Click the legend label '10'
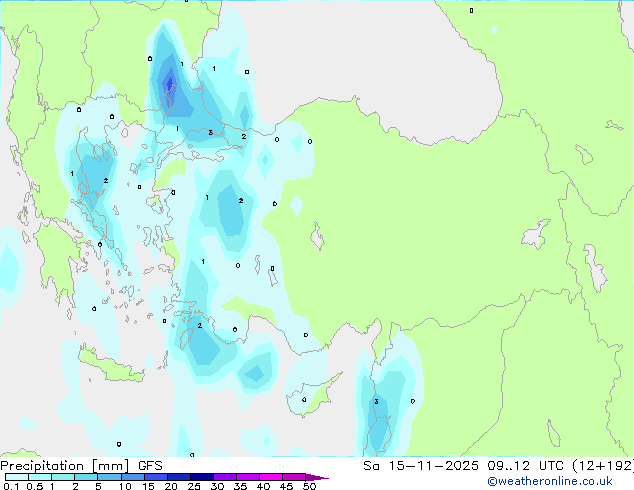The width and height of the screenshot is (634, 490). [125, 486]
